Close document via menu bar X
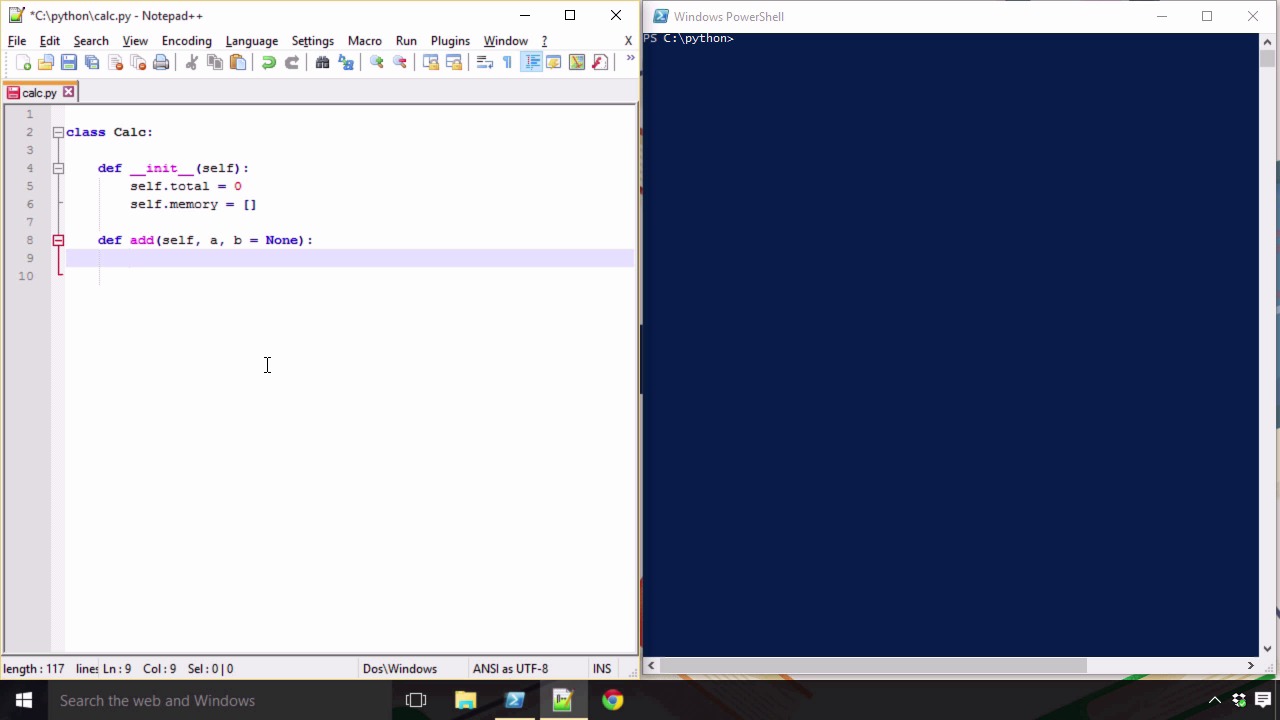The width and height of the screenshot is (1280, 720). coord(628,41)
